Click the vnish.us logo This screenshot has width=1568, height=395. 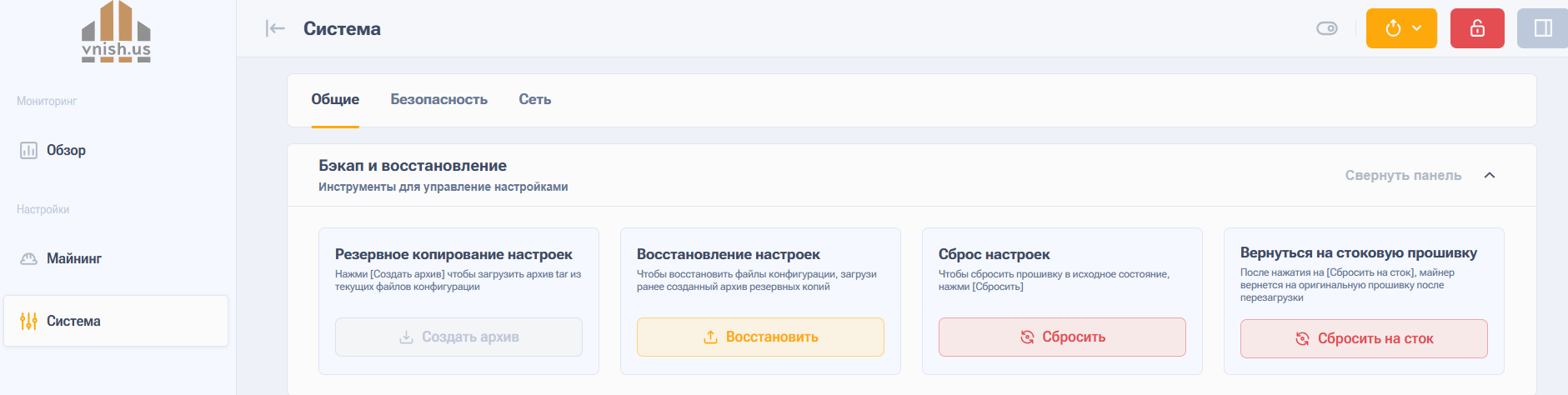pyautogui.click(x=117, y=32)
